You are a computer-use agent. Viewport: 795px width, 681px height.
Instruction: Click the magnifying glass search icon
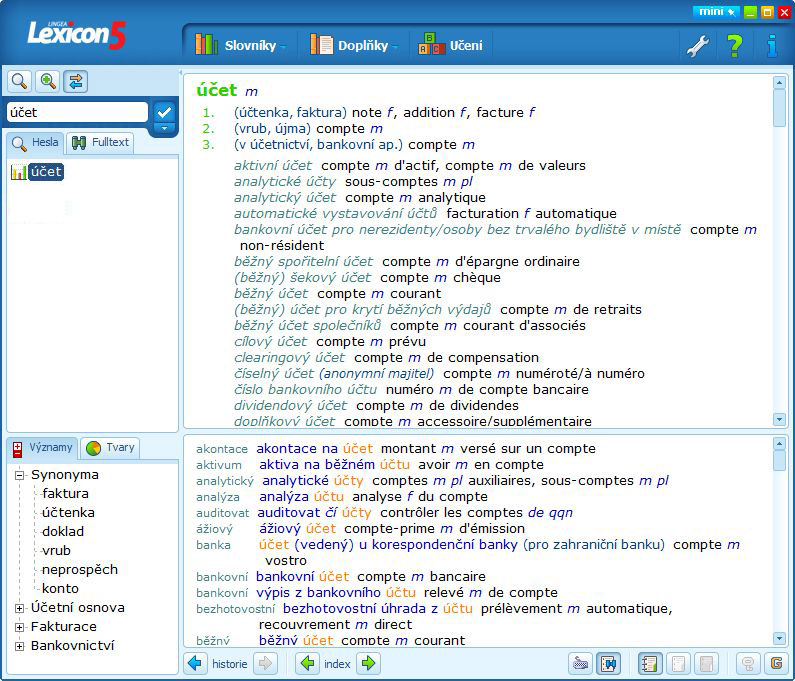[x=19, y=81]
